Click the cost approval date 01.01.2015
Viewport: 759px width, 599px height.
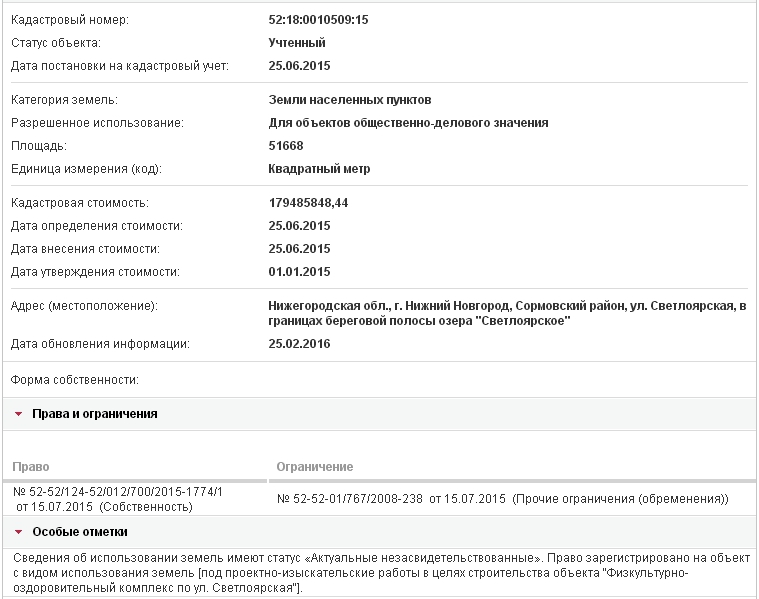[299, 272]
